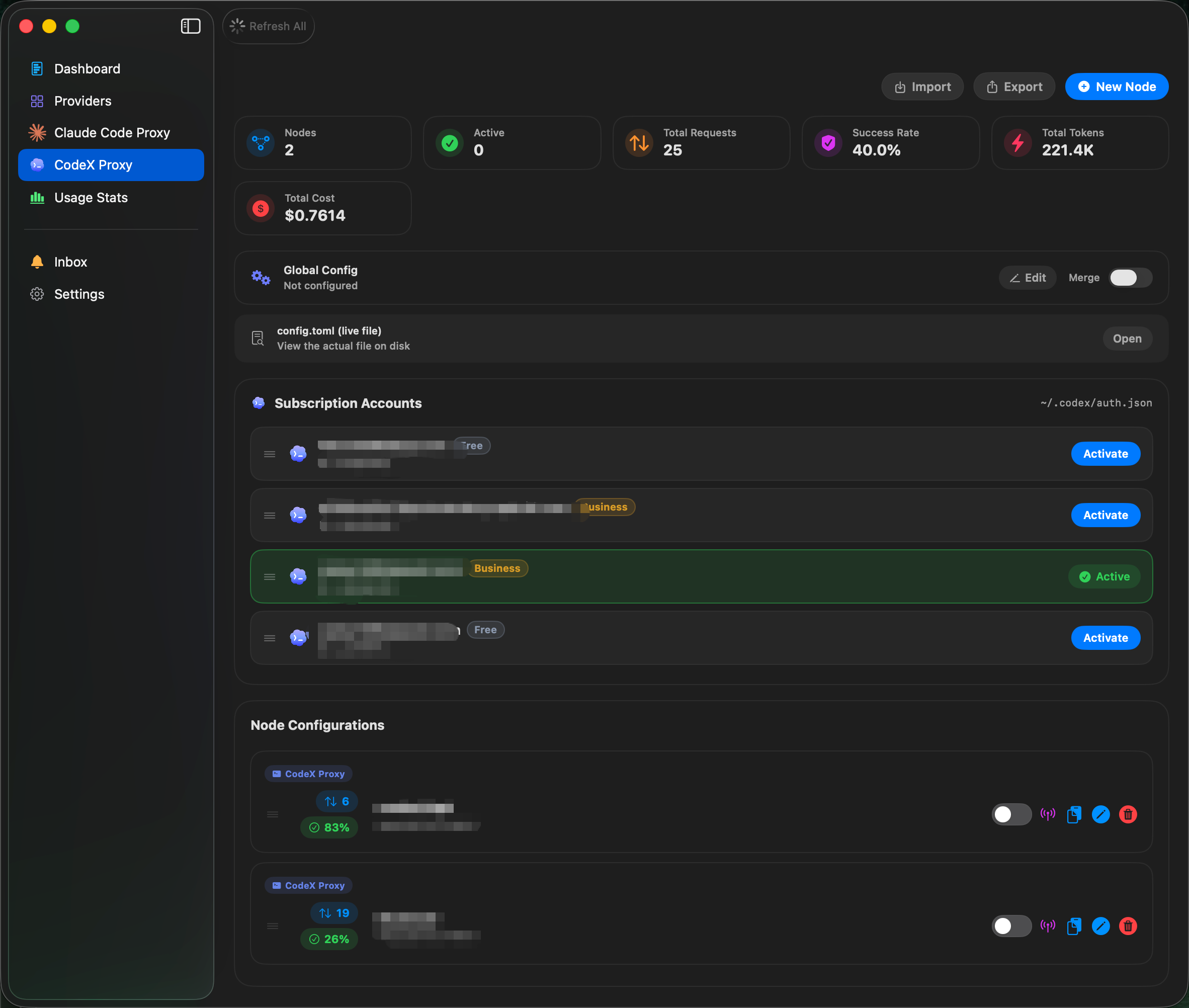Click drag handle of first Free account
This screenshot has width=1189, height=1008.
click(270, 454)
